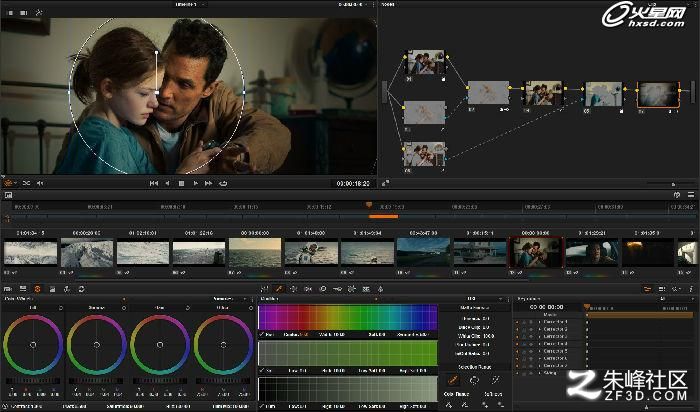Select the orange-outlined last node
This screenshot has width=700, height=412.
658,94
